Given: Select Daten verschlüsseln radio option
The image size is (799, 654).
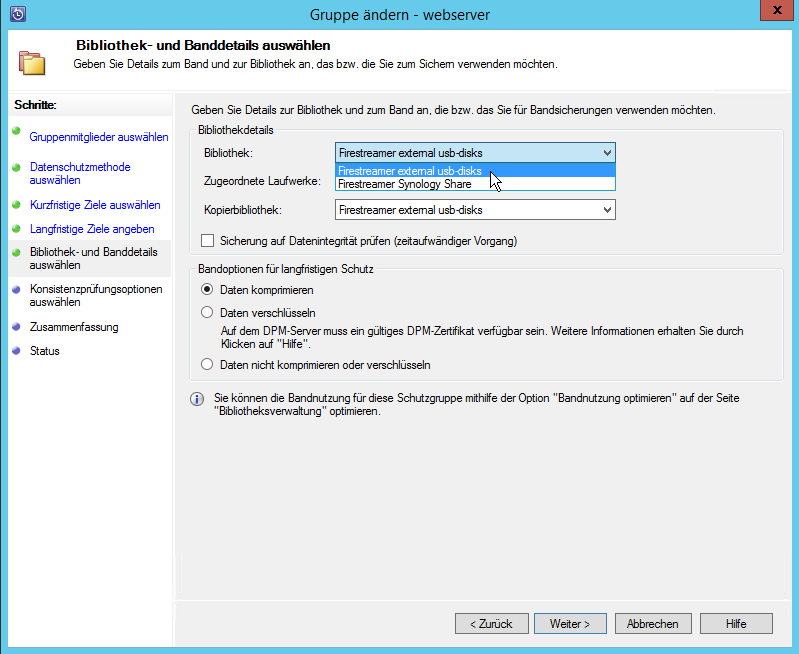Looking at the screenshot, I should pyautogui.click(x=208, y=313).
